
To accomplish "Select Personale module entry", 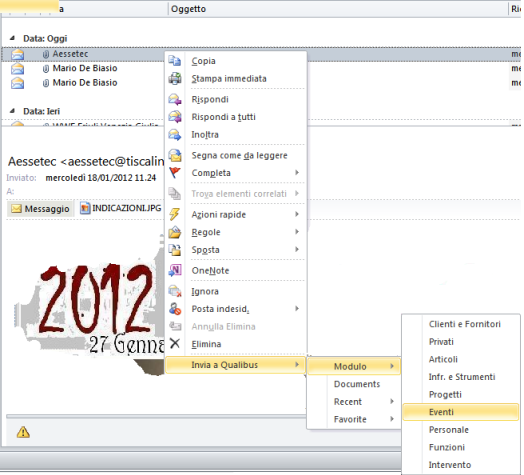I will click(x=461, y=430).
